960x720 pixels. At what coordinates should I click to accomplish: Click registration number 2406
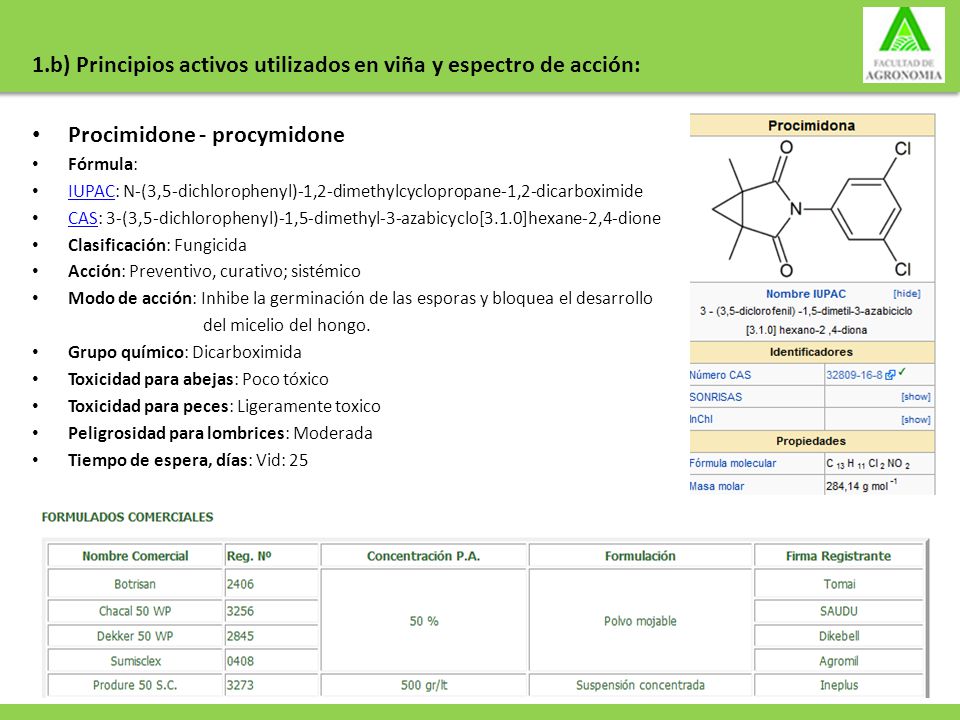point(240,584)
